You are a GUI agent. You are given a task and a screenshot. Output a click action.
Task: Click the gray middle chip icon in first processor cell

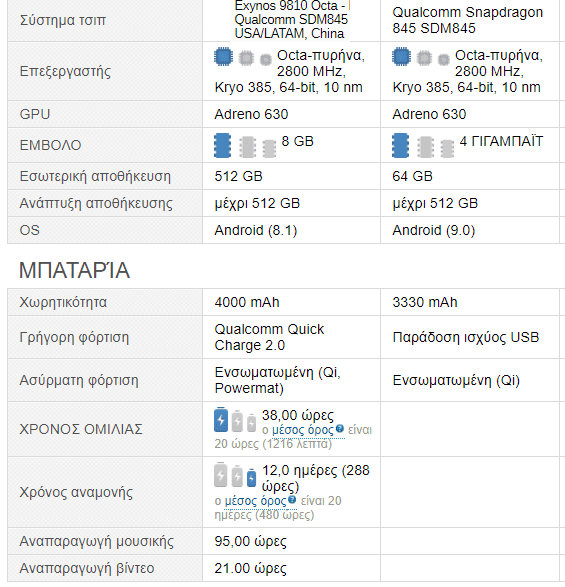click(x=246, y=58)
